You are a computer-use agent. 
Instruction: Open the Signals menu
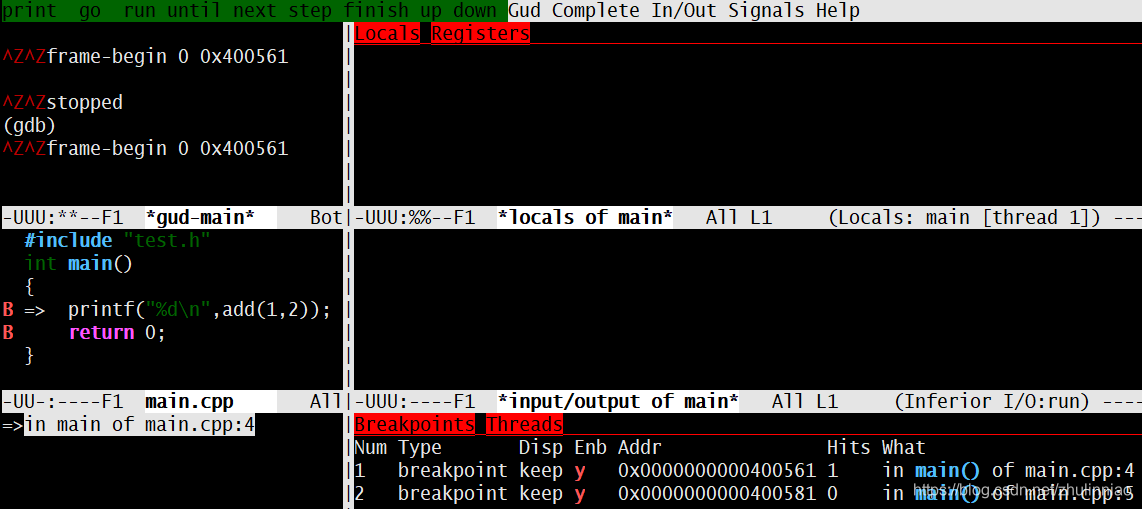(x=766, y=11)
